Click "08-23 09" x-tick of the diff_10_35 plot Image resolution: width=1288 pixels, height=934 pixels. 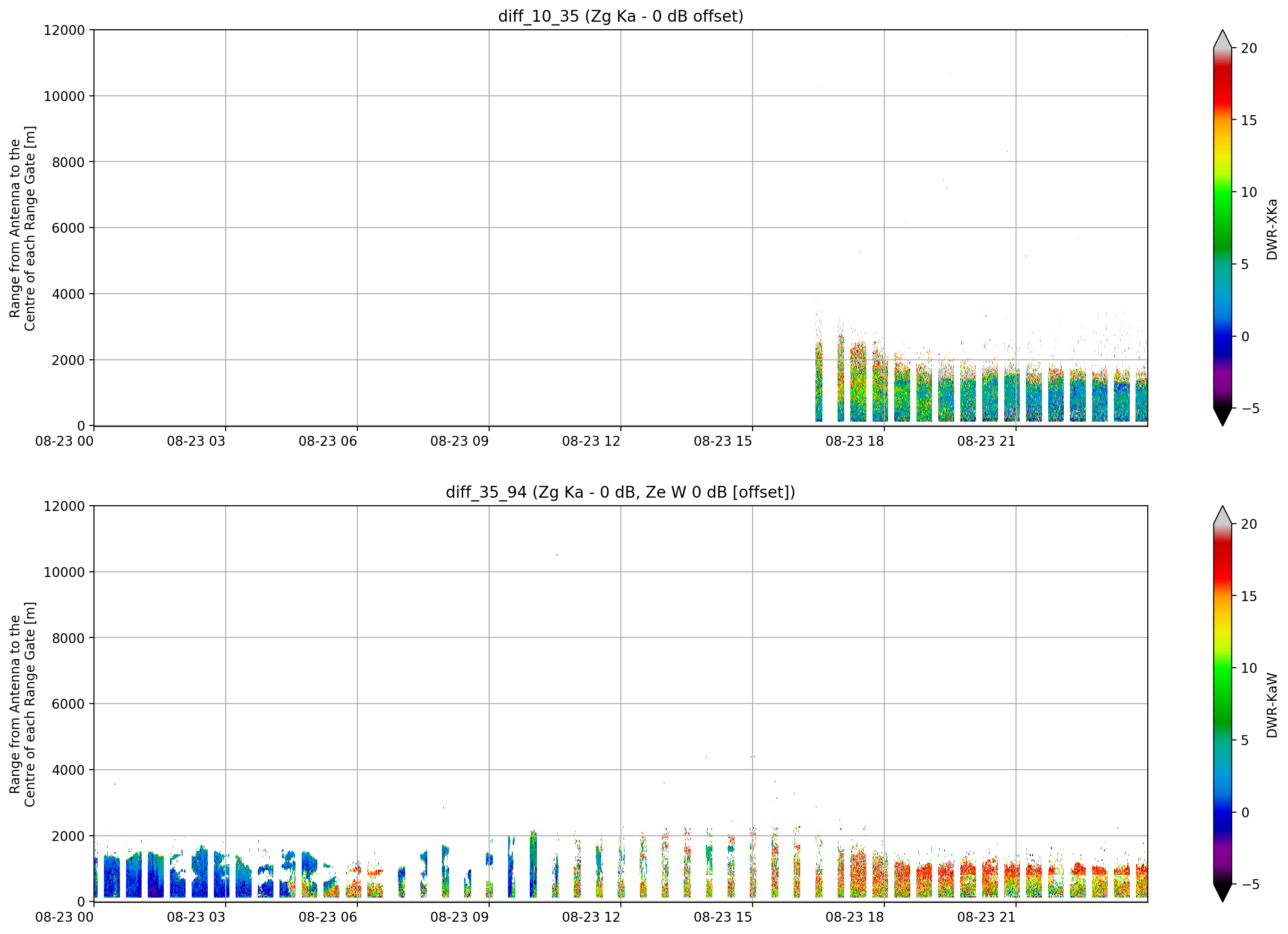tap(459, 442)
